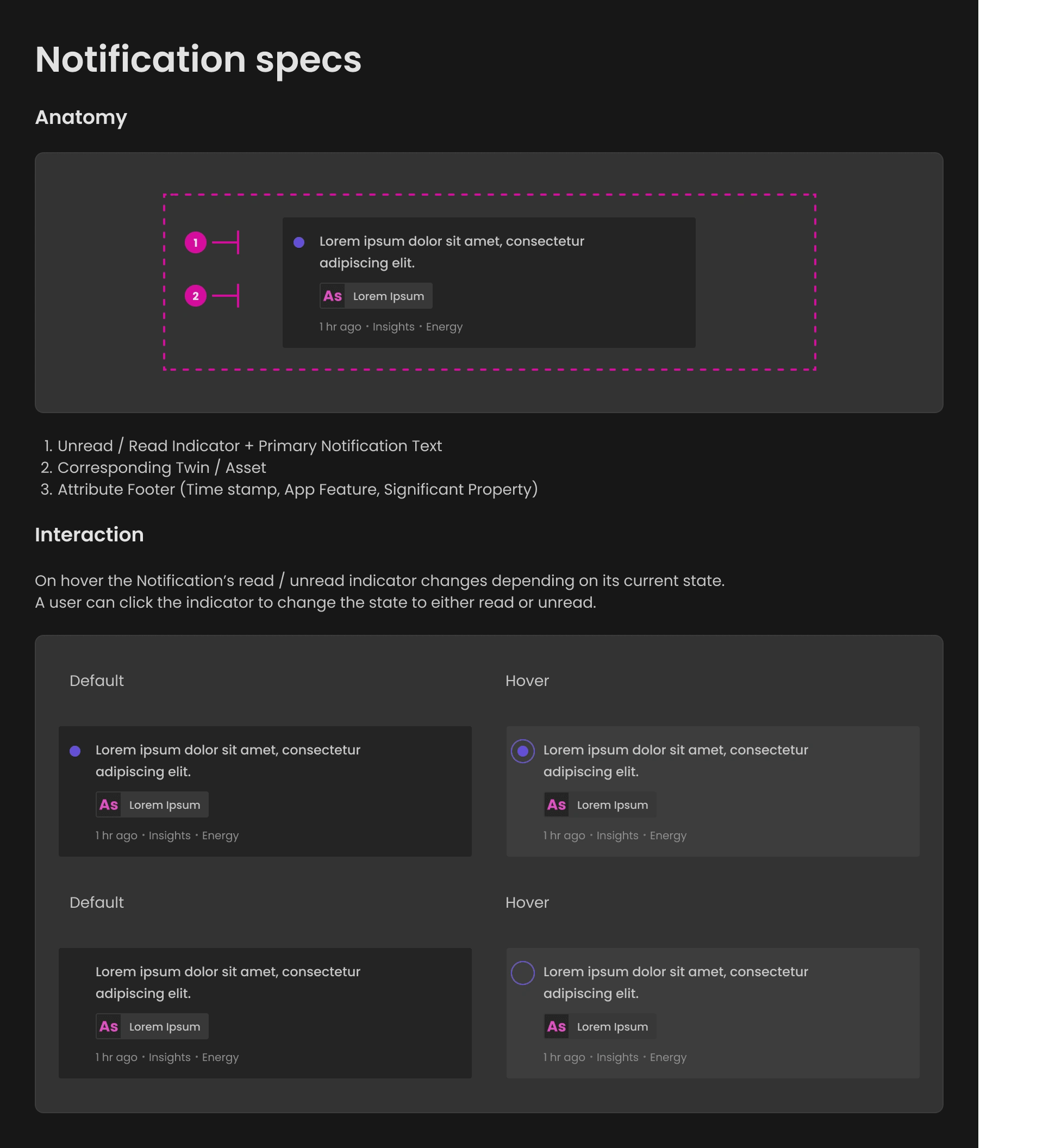This screenshot has height=1148, width=1049.
Task: Click the purple unread dot in Anatomy card
Action: click(x=299, y=242)
